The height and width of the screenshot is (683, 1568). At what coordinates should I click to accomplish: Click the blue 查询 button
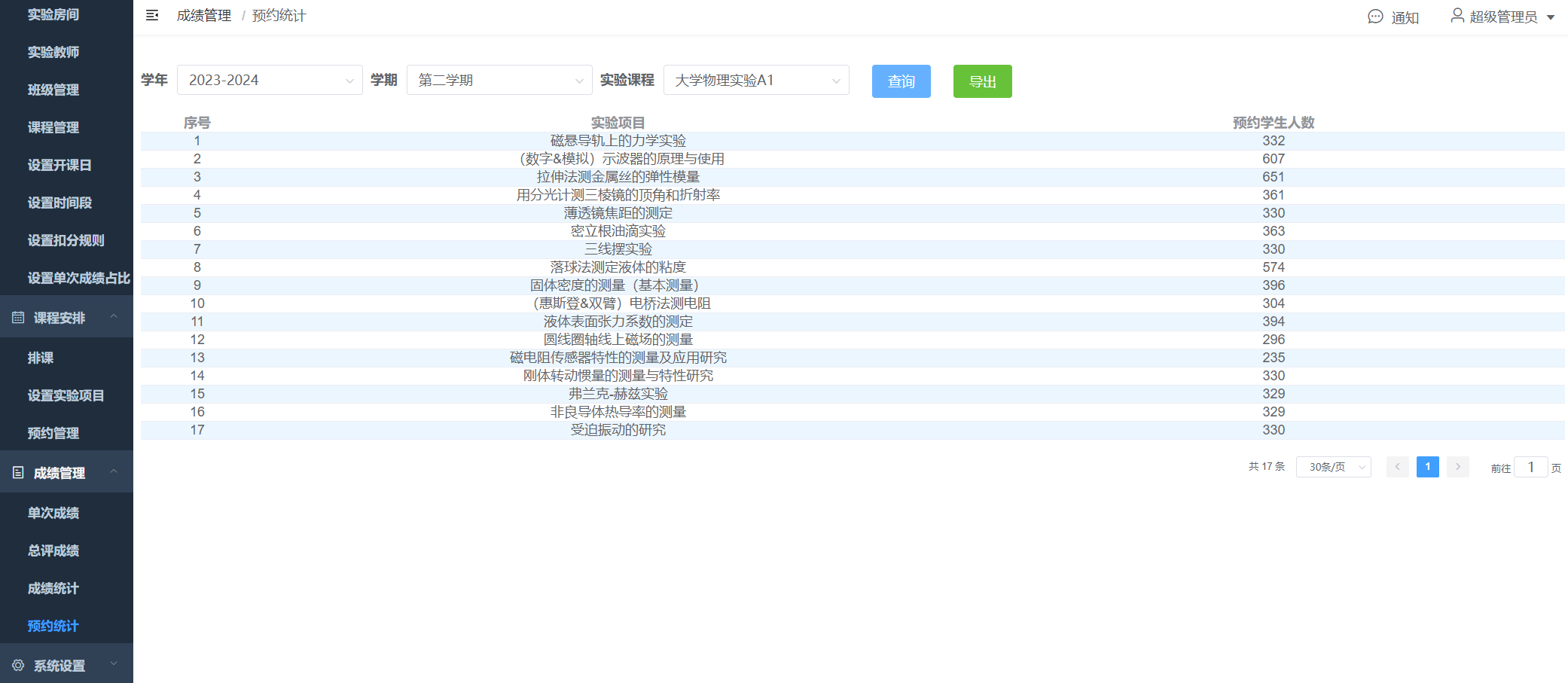[901, 81]
